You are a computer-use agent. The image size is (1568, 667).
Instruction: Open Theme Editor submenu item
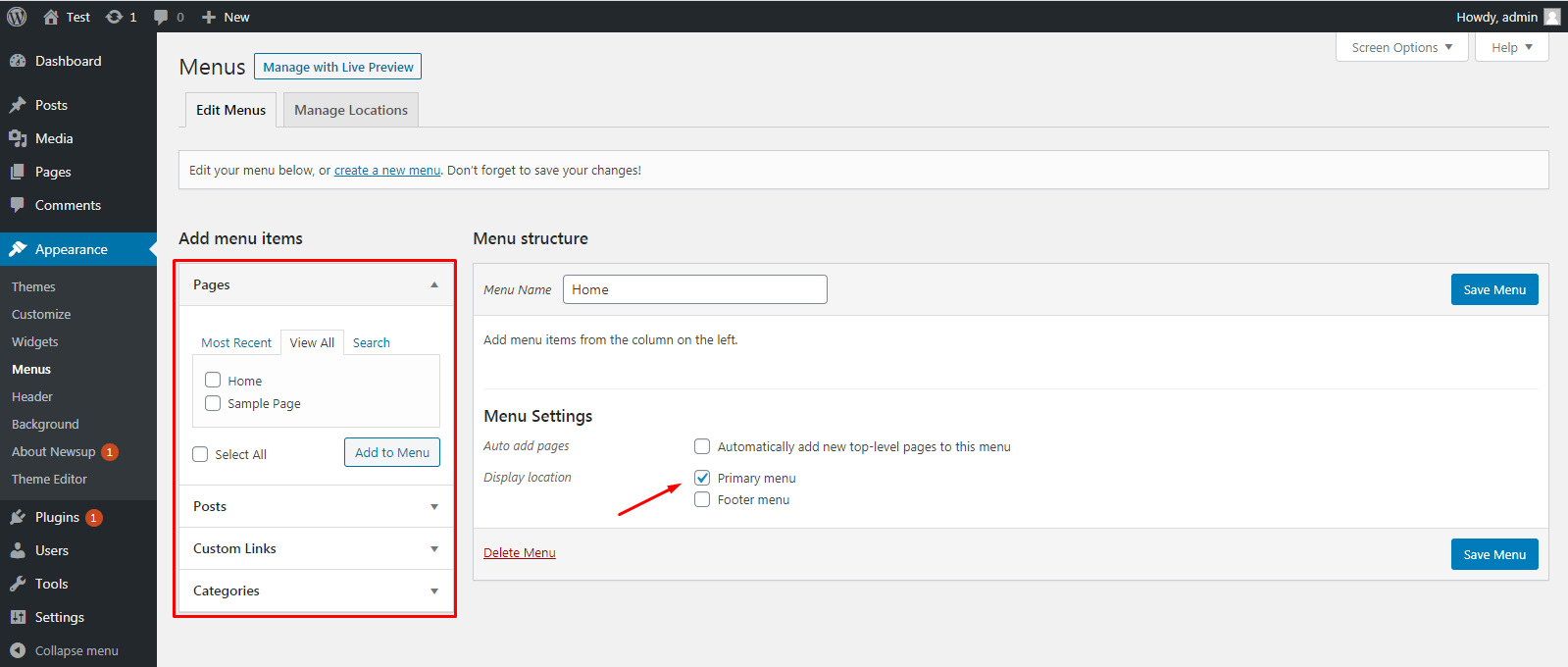pos(49,480)
